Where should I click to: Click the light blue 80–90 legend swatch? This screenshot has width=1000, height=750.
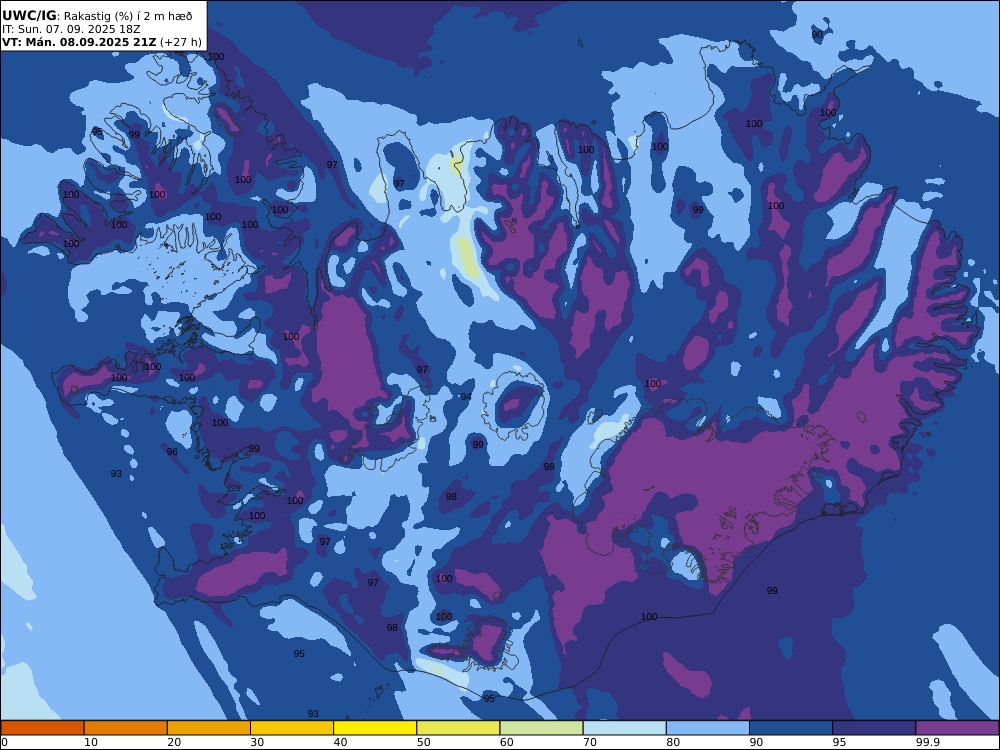[x=708, y=728]
